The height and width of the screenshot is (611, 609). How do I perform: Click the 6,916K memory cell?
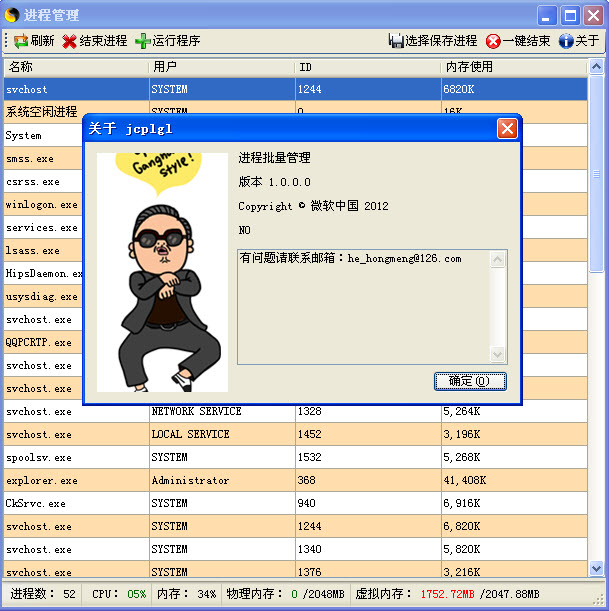(x=514, y=503)
